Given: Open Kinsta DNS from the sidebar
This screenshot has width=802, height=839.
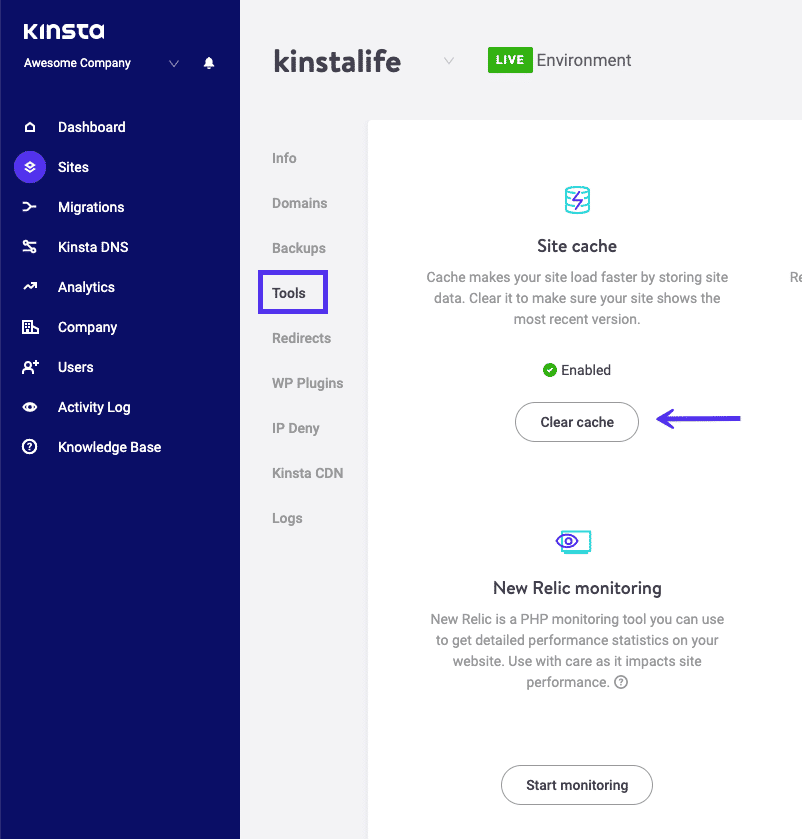Looking at the screenshot, I should [29, 247].
